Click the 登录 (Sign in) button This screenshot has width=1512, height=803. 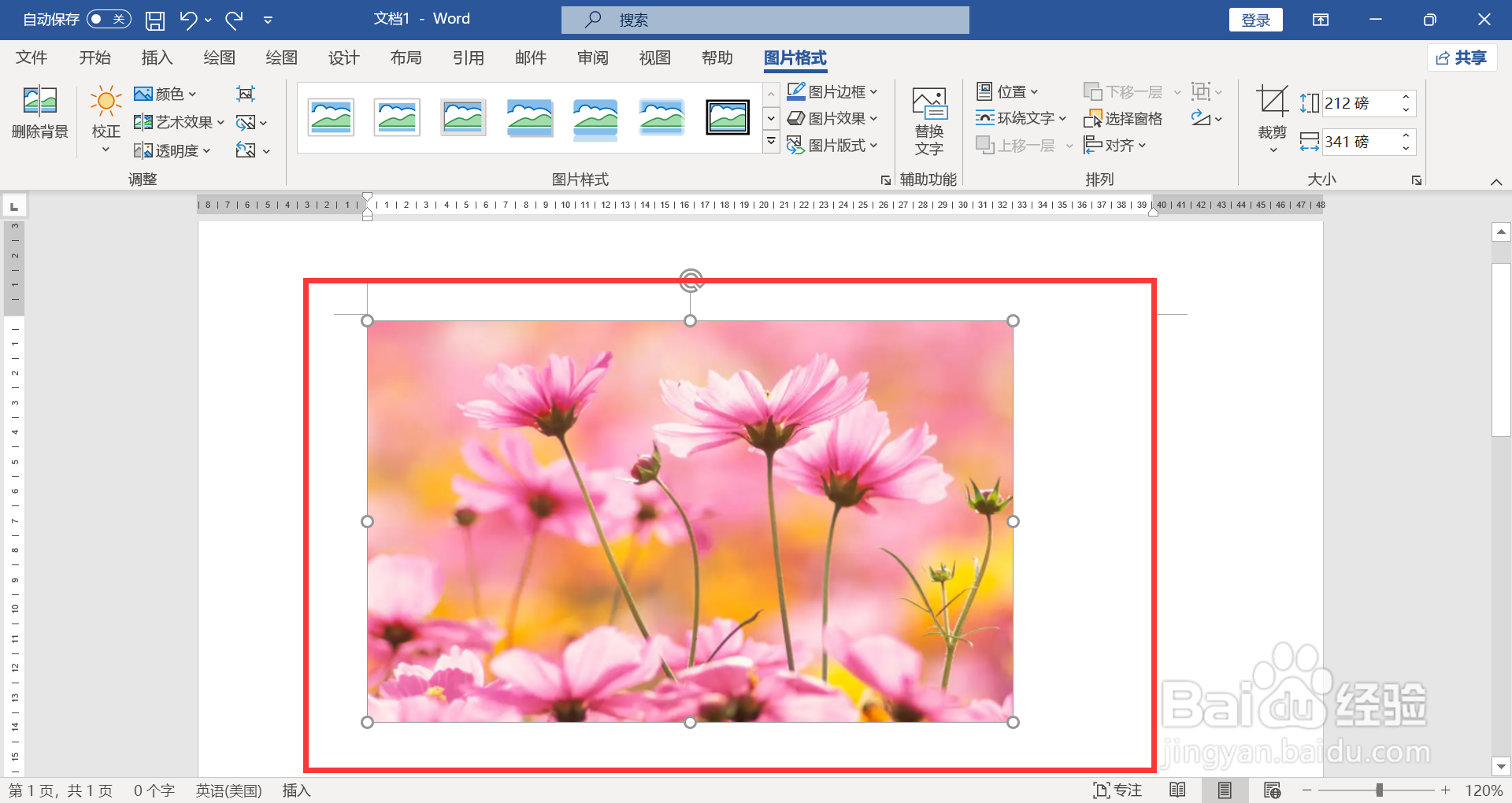pos(1255,19)
